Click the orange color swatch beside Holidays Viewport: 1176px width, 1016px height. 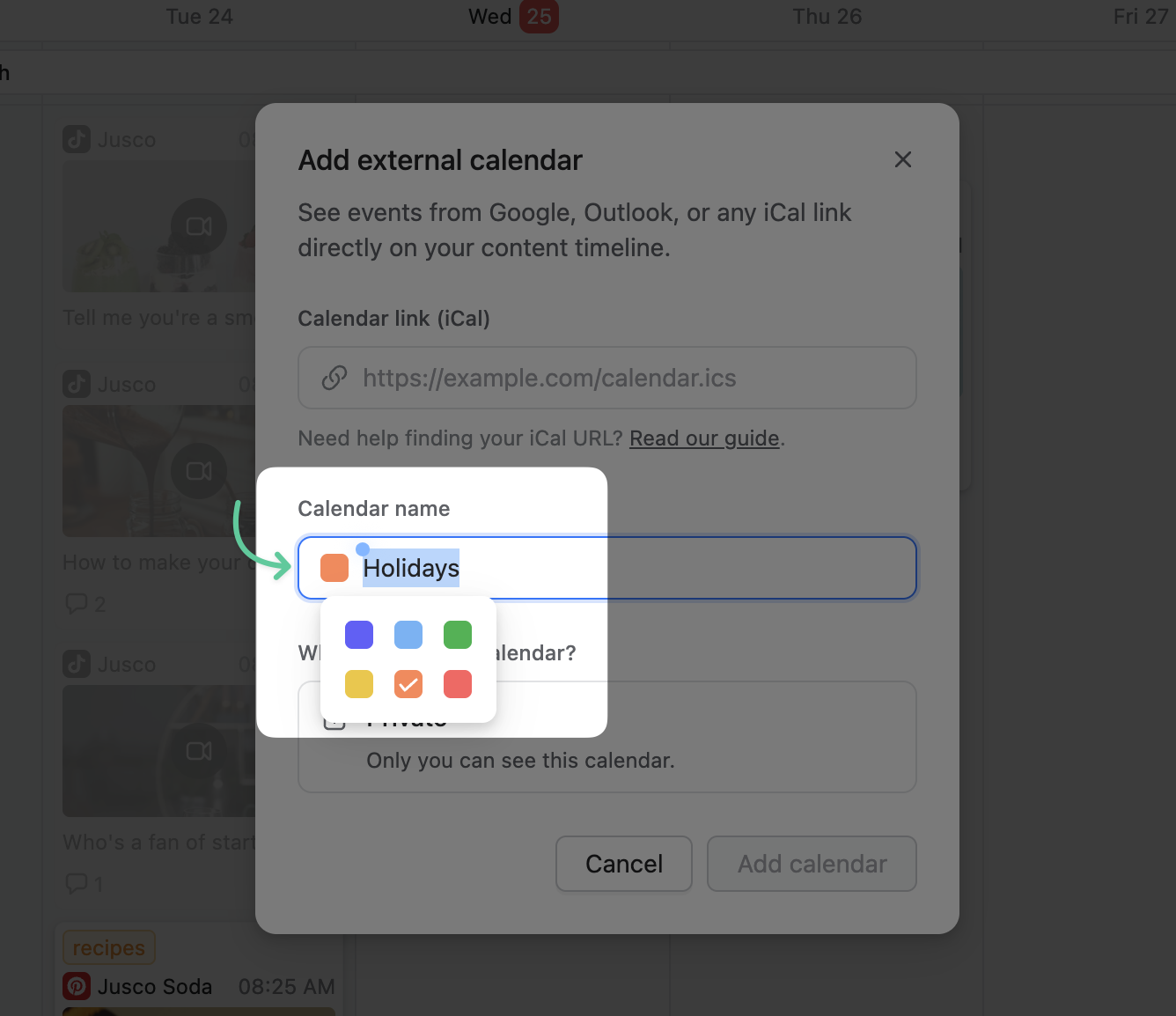click(334, 568)
